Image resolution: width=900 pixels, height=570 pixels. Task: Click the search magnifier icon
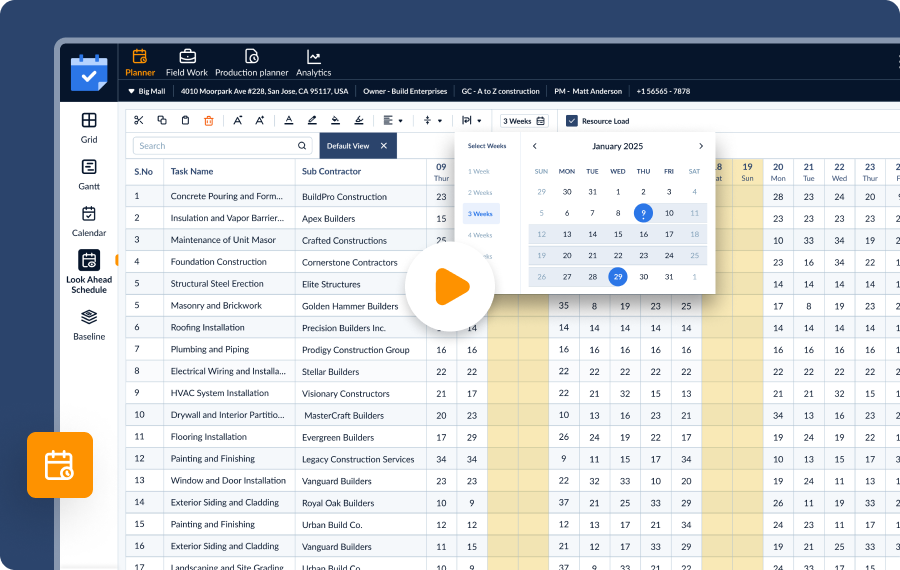click(302, 146)
